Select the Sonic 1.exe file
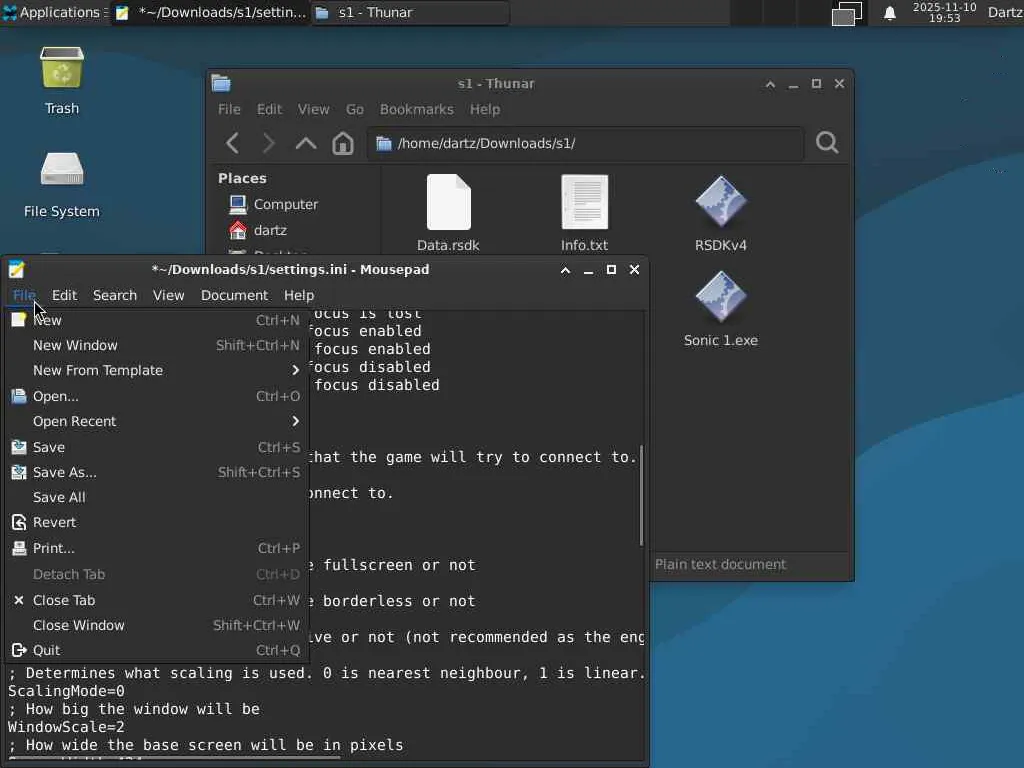The width and height of the screenshot is (1024, 768). coord(720,309)
